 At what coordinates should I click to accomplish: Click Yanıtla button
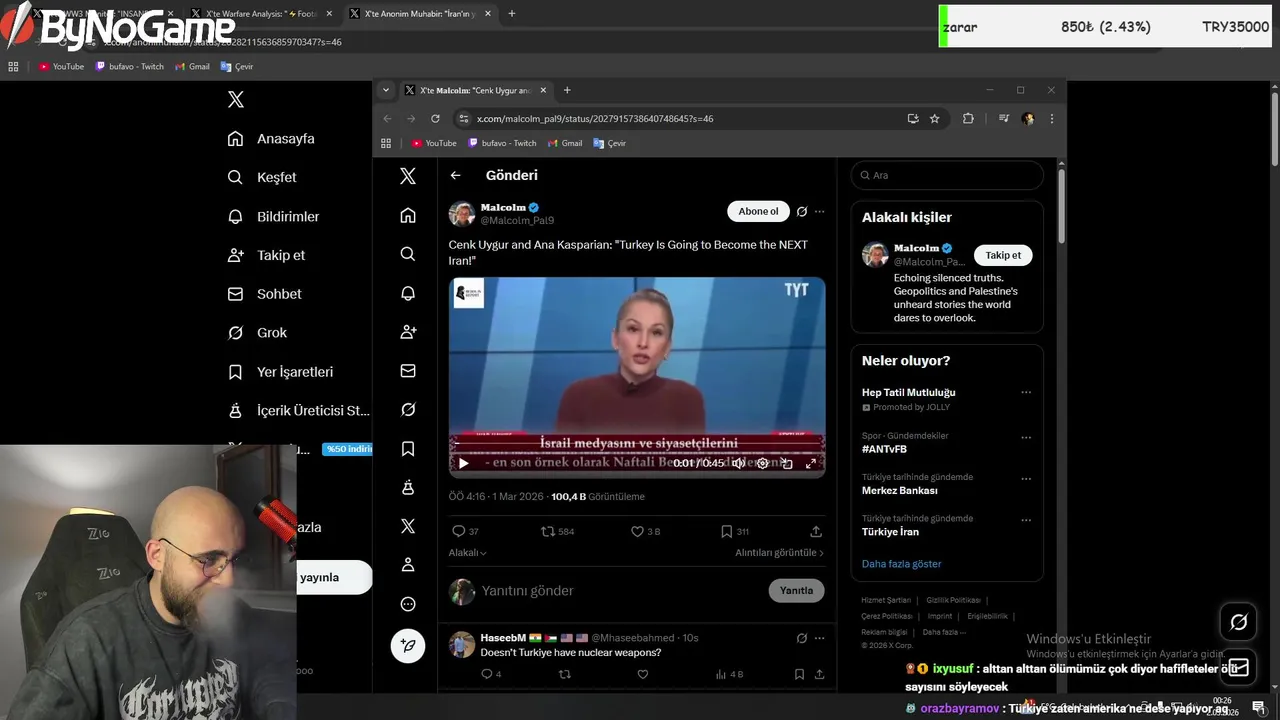click(x=796, y=590)
